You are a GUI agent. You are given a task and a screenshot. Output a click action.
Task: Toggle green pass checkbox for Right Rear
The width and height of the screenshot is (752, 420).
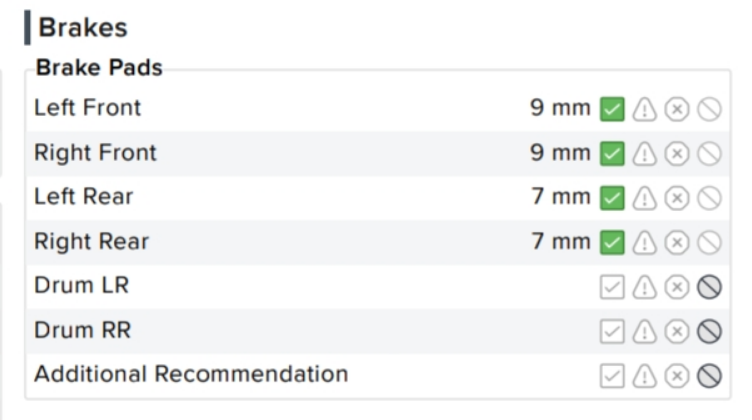click(x=612, y=242)
